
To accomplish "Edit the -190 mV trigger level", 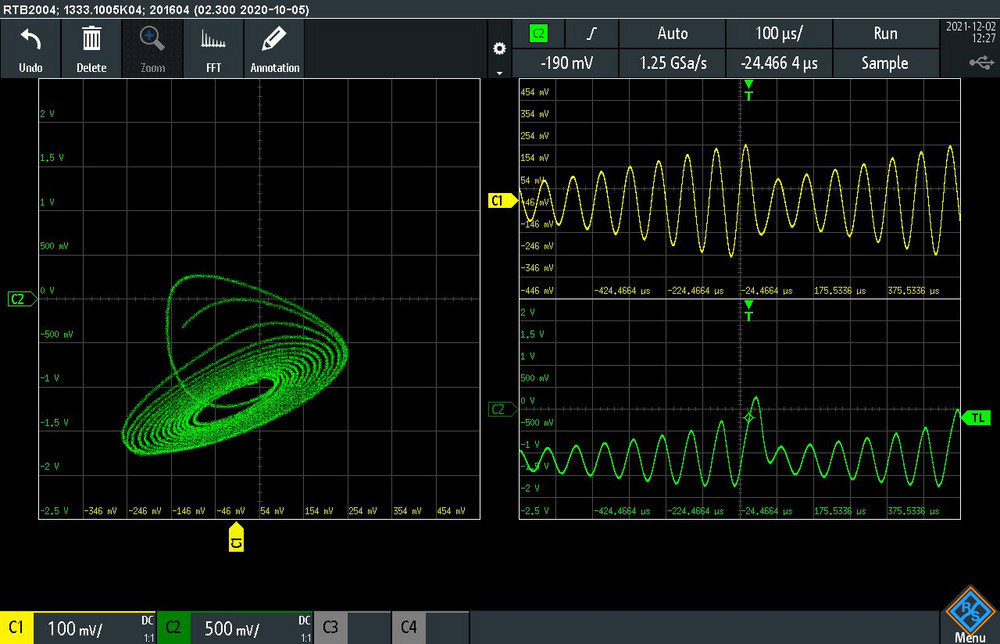I will [x=566, y=63].
